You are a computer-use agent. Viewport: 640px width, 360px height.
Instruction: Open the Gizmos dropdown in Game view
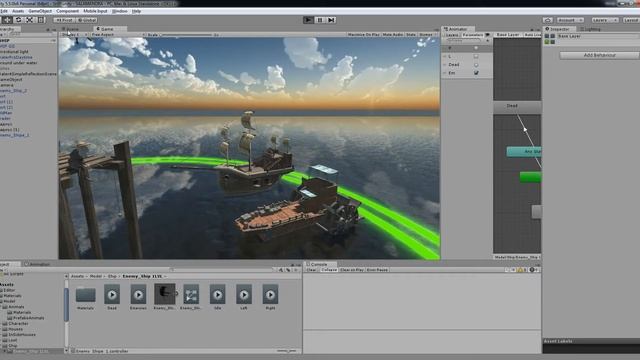pyautogui.click(x=427, y=35)
